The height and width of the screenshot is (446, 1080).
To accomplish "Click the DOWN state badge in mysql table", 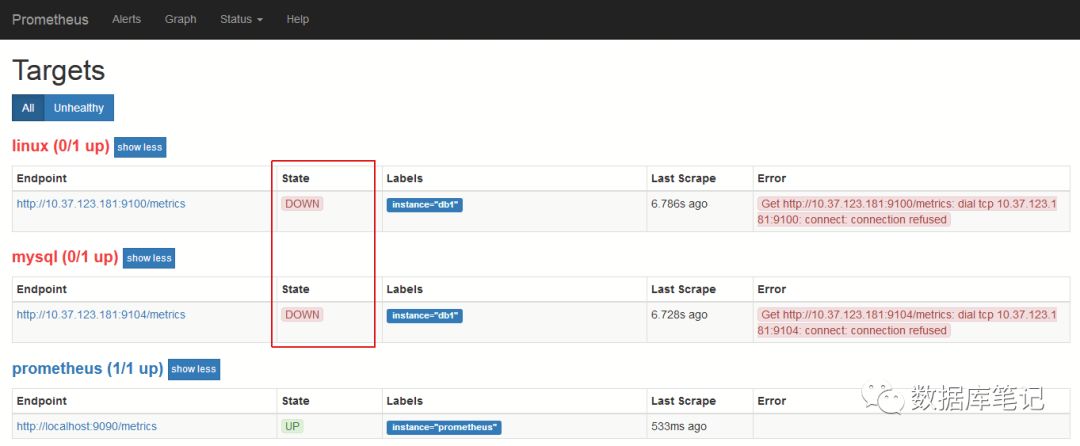I will coord(302,315).
